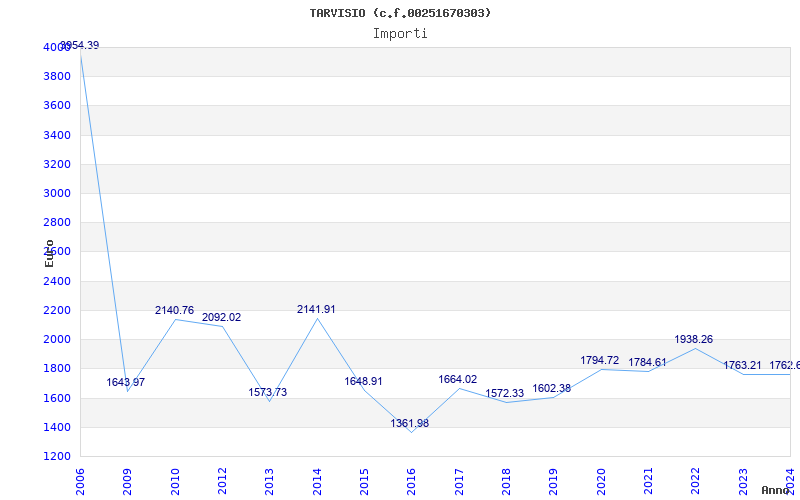The image size is (800, 500).
Task: Click the data label 1573.73
Action: 268,392
